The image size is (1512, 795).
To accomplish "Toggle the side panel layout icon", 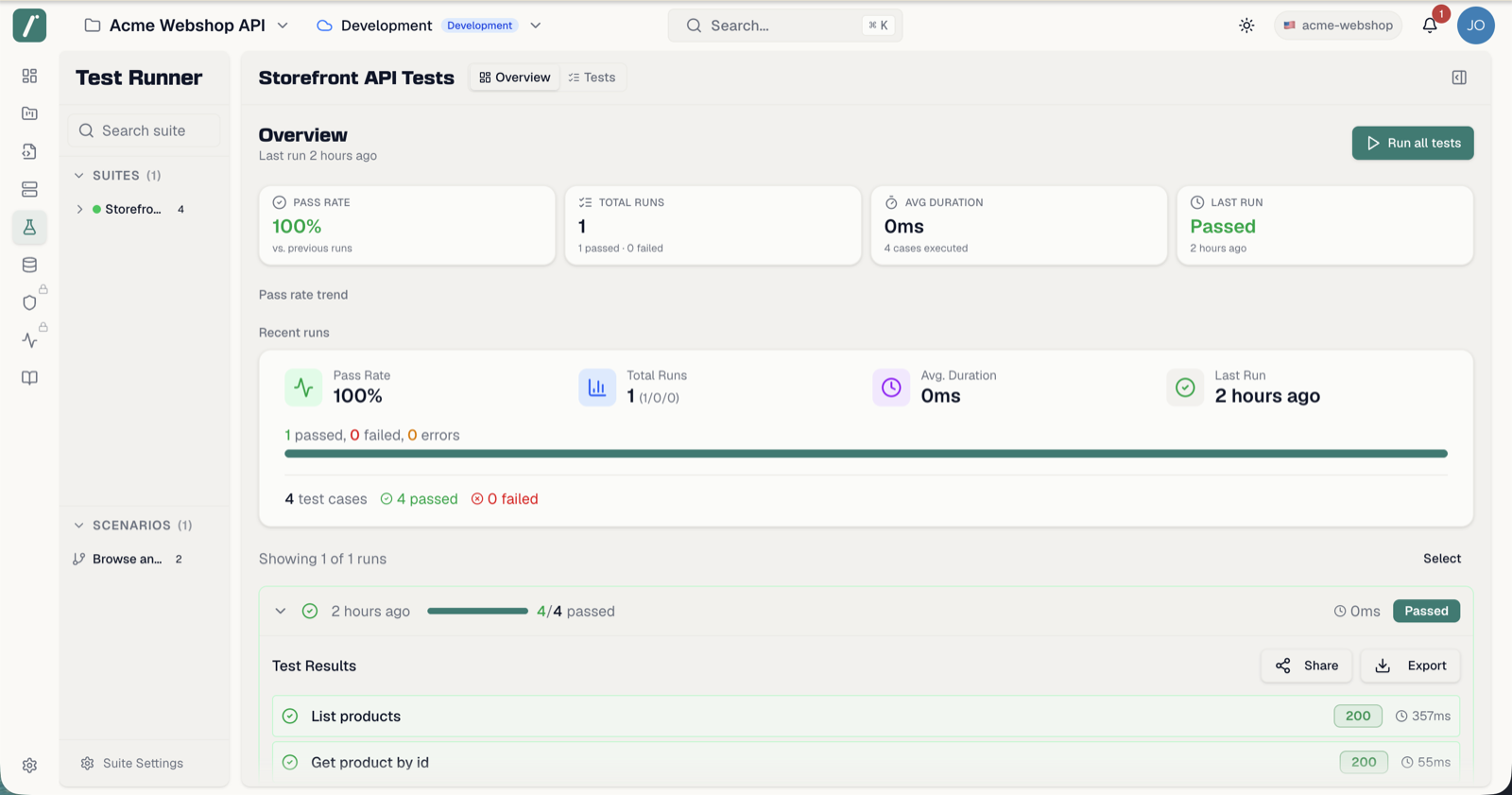I will (1459, 78).
